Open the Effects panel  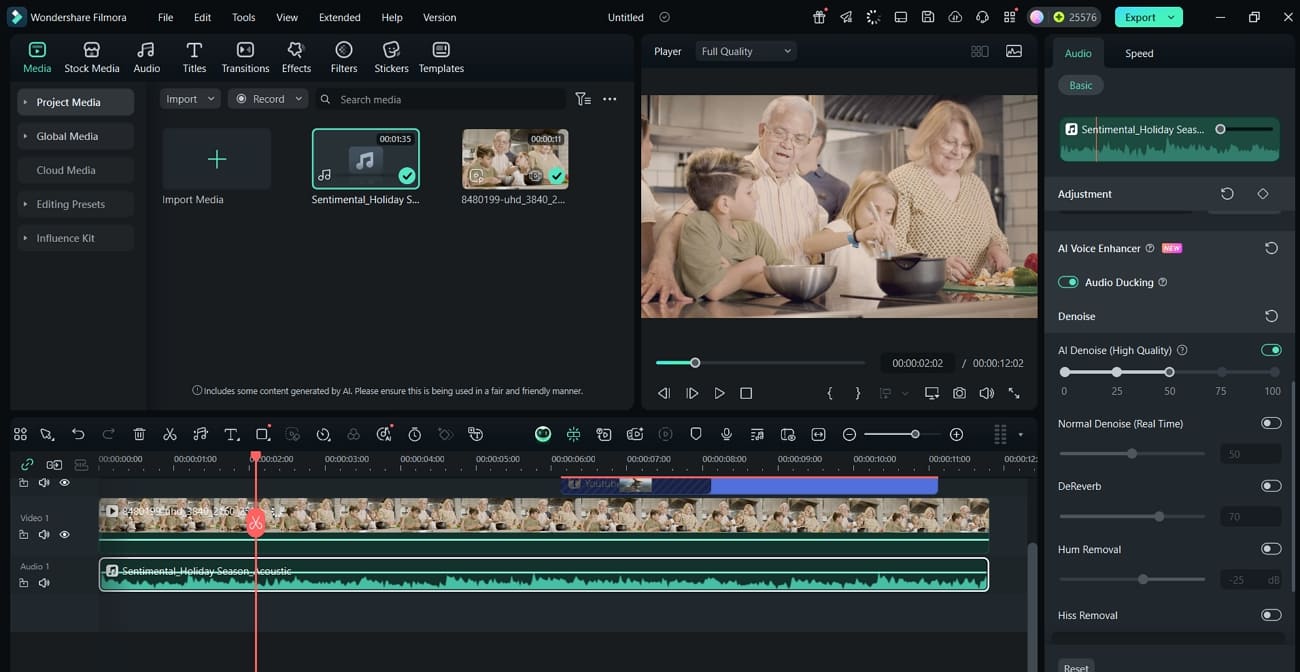[296, 58]
